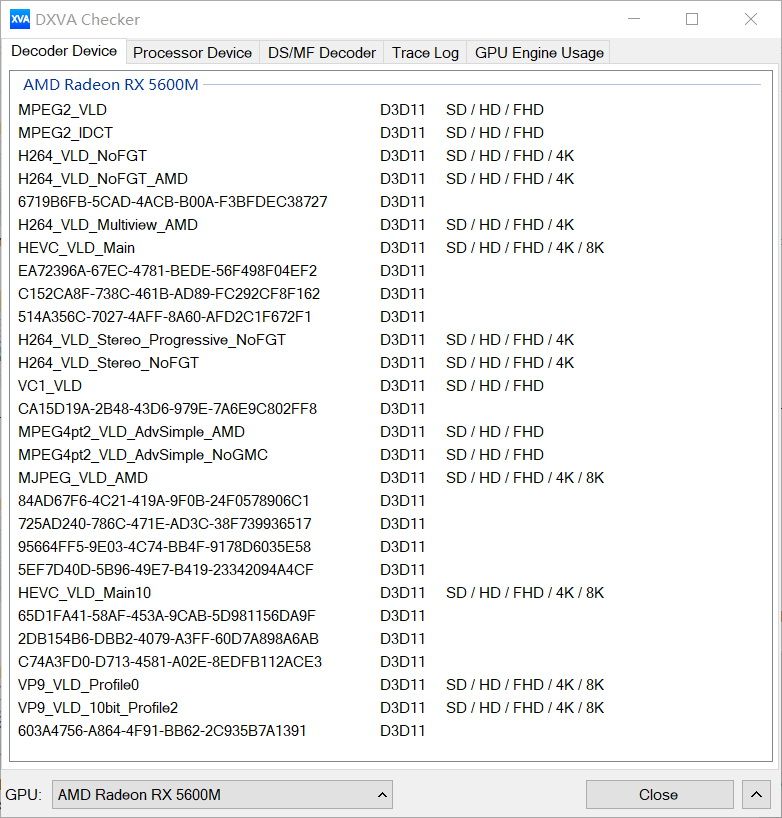Click the D3D11 label of VC1_VLD
This screenshot has width=782, height=818.
pos(402,386)
